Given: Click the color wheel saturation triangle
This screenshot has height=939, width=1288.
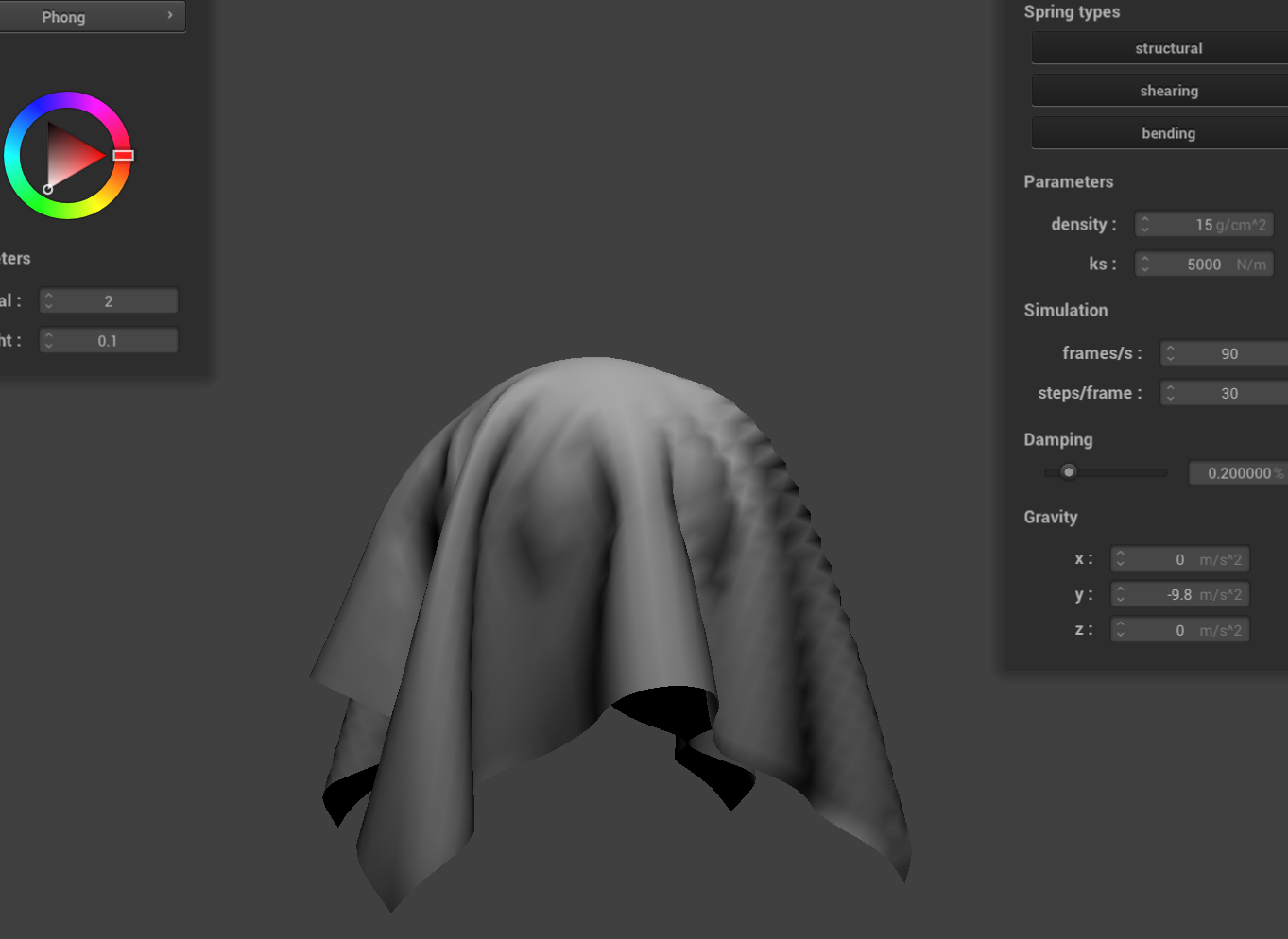Looking at the screenshot, I should pos(70,155).
